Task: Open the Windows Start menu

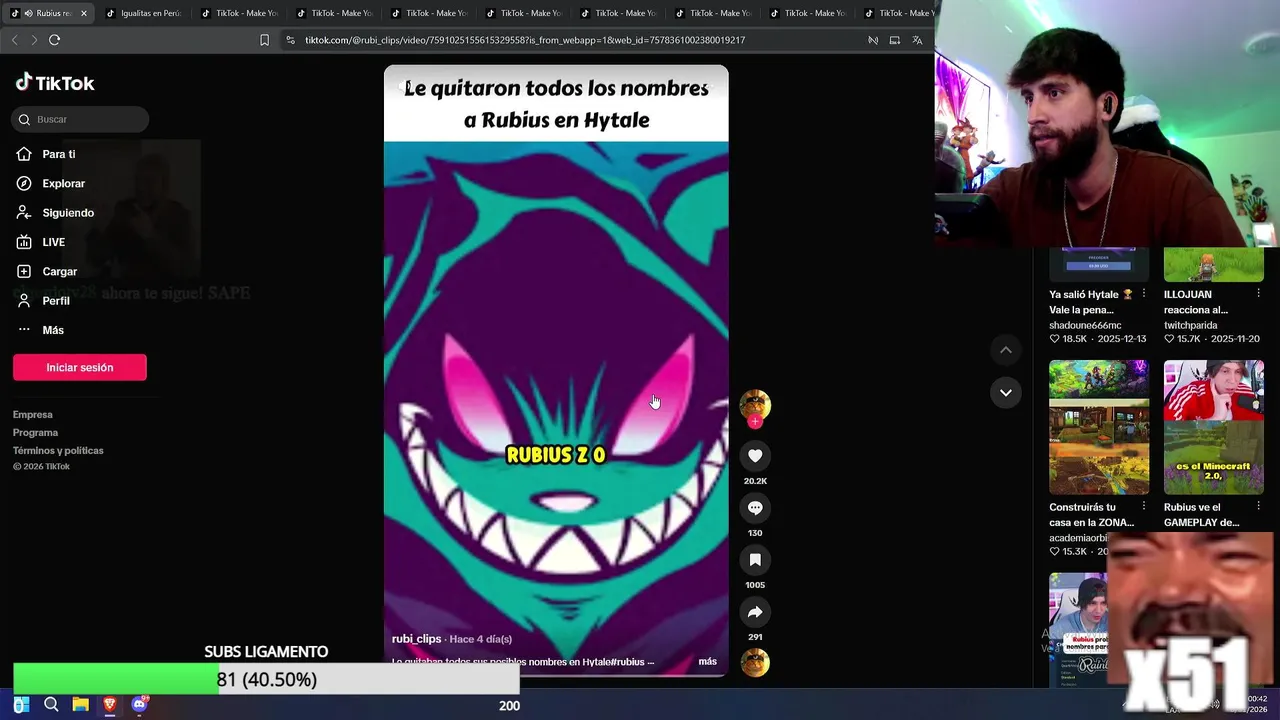Action: pyautogui.click(x=21, y=705)
